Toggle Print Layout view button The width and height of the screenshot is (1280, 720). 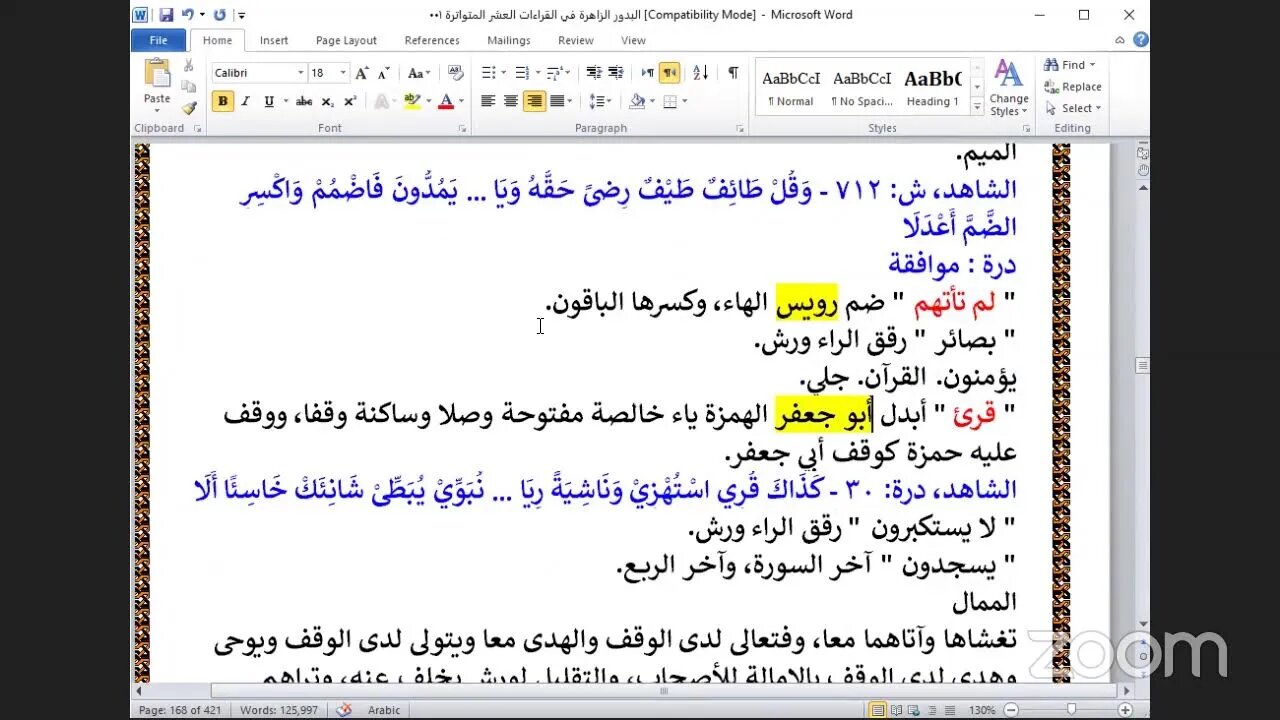[x=879, y=710]
